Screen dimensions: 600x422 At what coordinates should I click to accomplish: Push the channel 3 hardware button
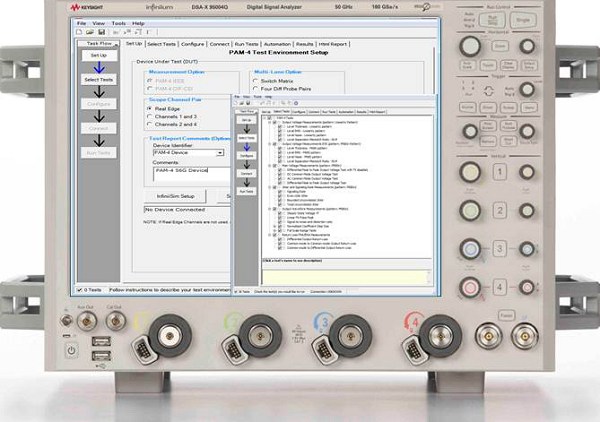[x=499, y=249]
